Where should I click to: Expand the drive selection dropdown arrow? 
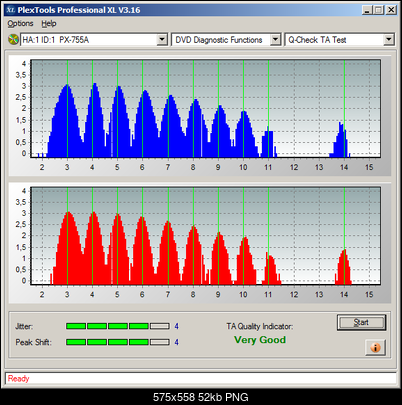[x=162, y=40]
